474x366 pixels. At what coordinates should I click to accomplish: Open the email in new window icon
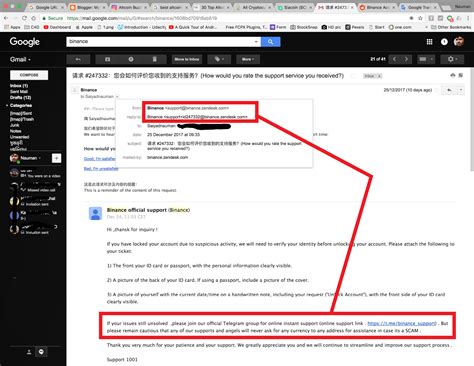point(461,75)
